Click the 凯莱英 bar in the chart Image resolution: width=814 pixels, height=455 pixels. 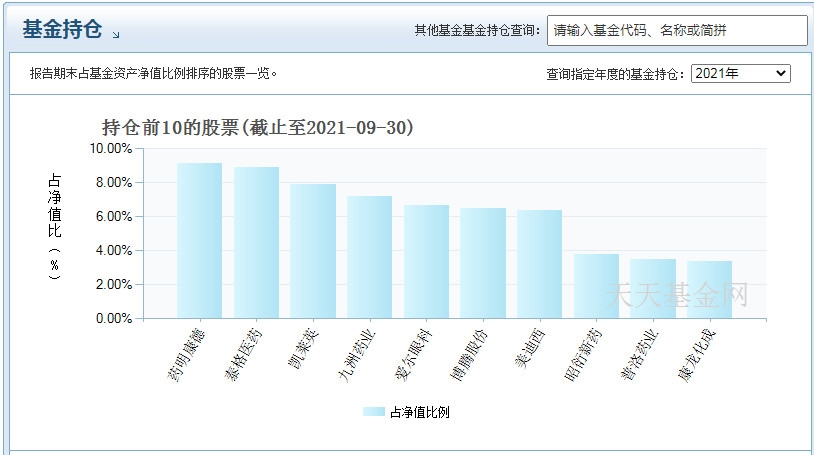(313, 251)
